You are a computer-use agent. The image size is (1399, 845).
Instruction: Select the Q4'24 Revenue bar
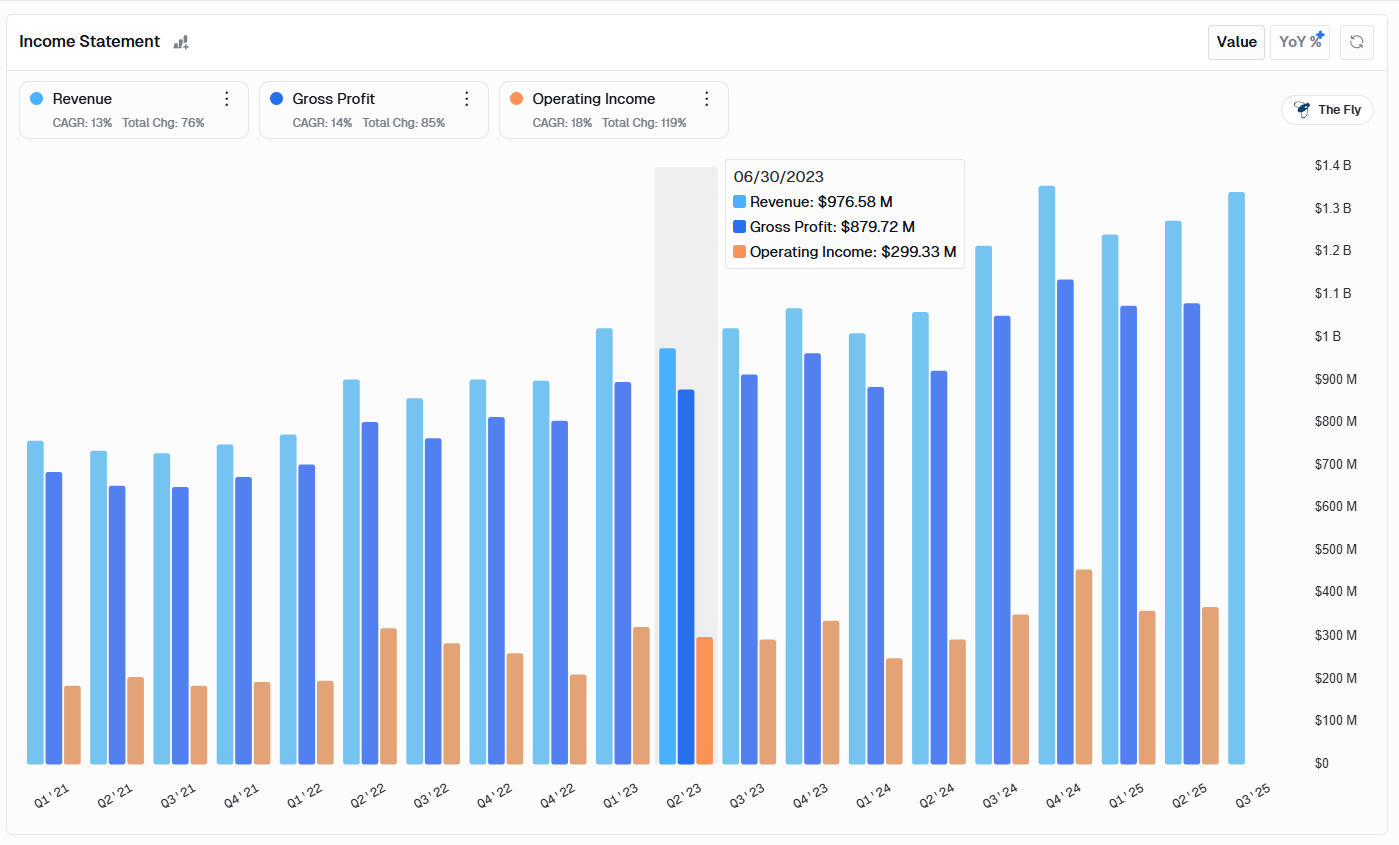point(1046,475)
